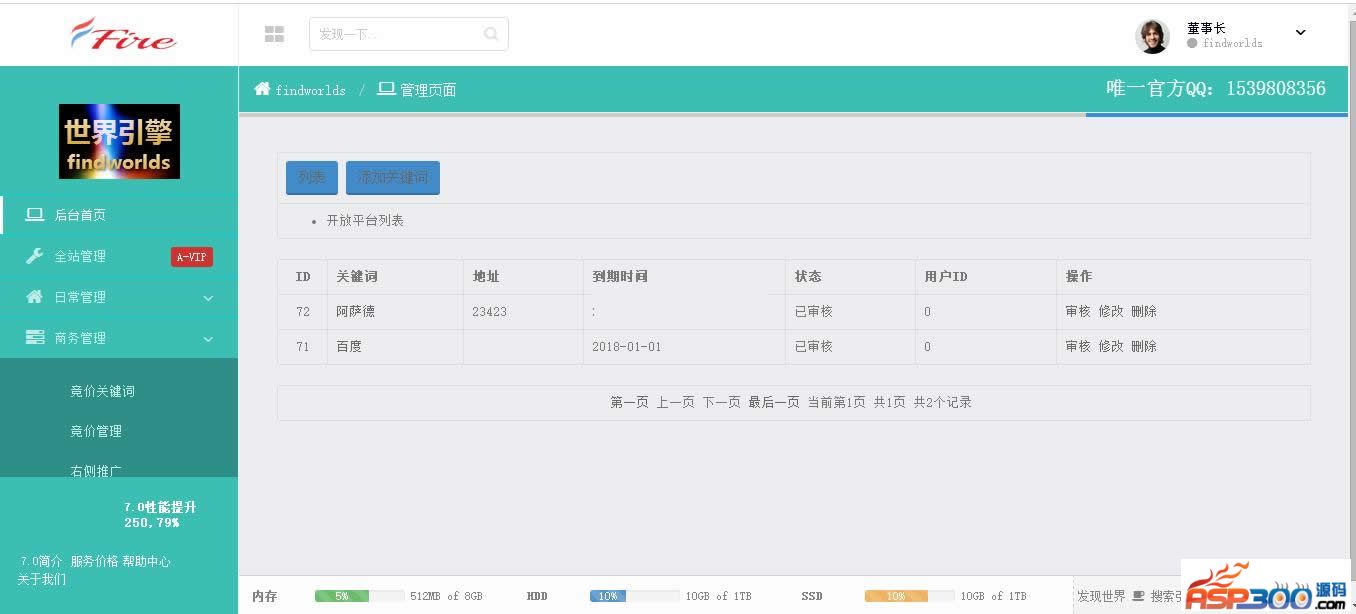Click the 列表 button
The width and height of the screenshot is (1356, 614).
pyautogui.click(x=311, y=178)
